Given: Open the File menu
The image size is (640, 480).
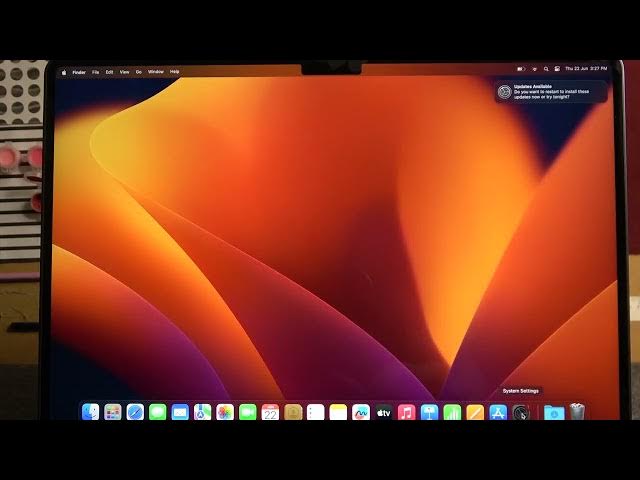Looking at the screenshot, I should [x=96, y=72].
